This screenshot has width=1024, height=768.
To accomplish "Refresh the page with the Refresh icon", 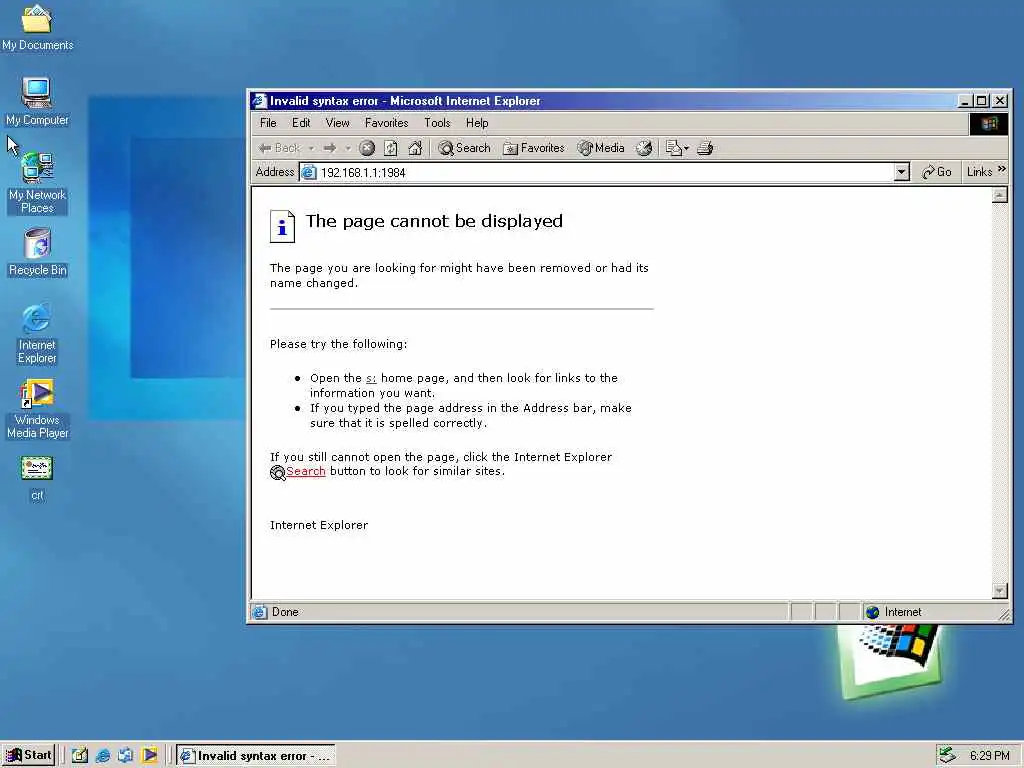I will [391, 148].
